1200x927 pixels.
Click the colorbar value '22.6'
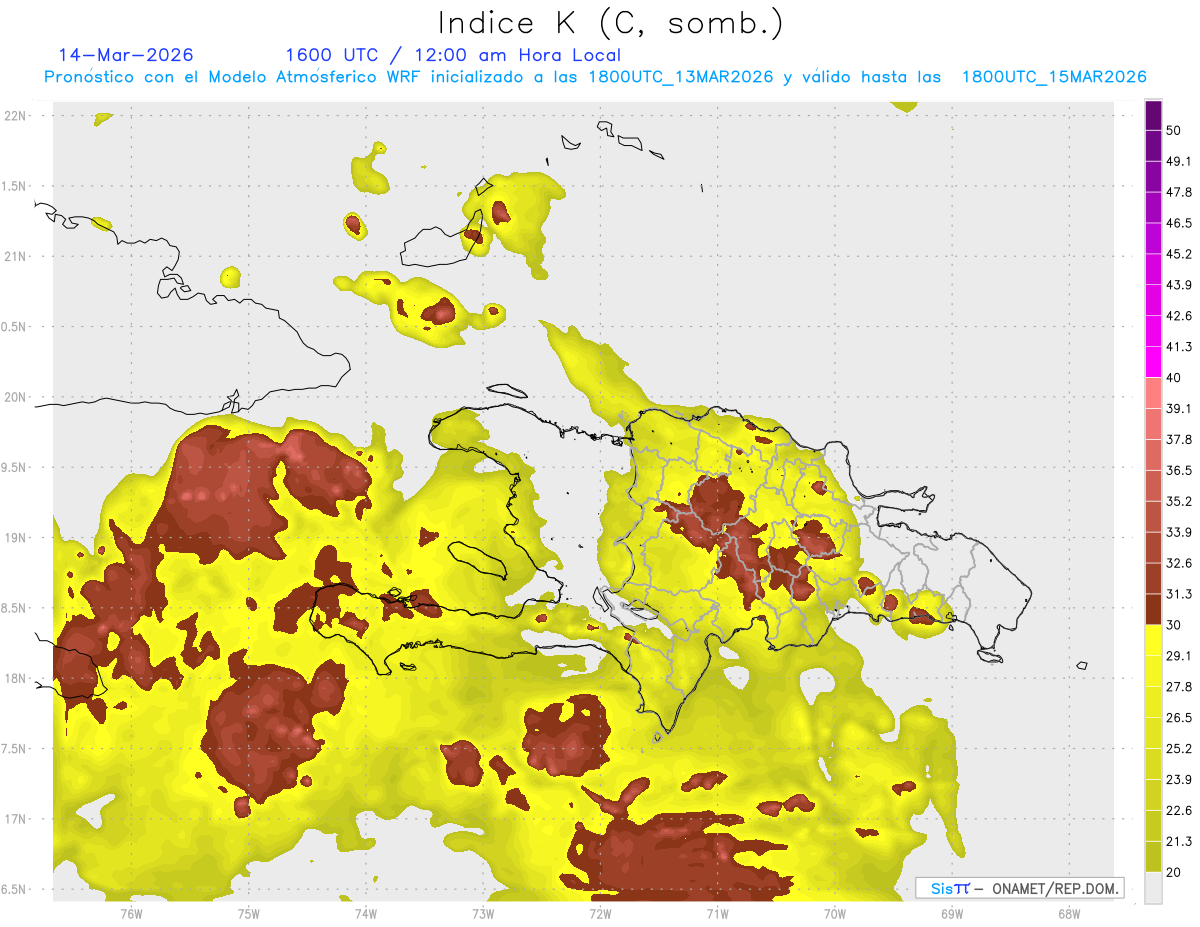(1179, 810)
